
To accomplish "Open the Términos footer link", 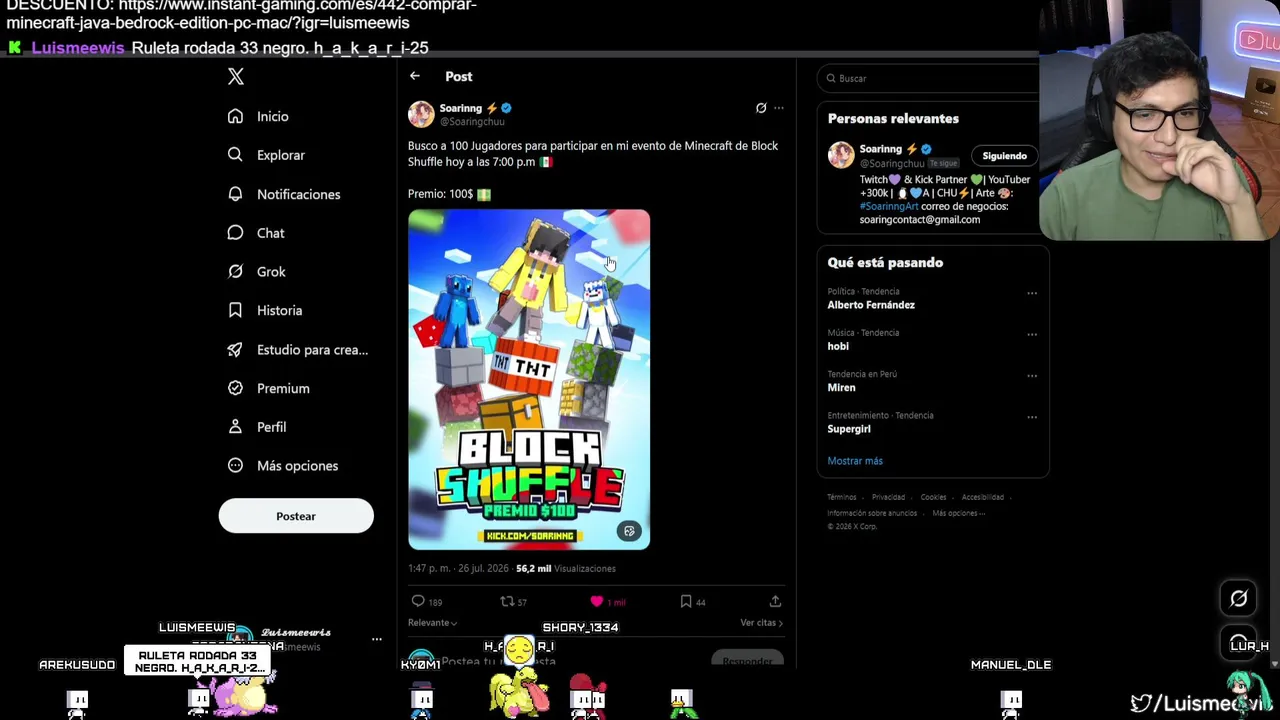I will (842, 497).
